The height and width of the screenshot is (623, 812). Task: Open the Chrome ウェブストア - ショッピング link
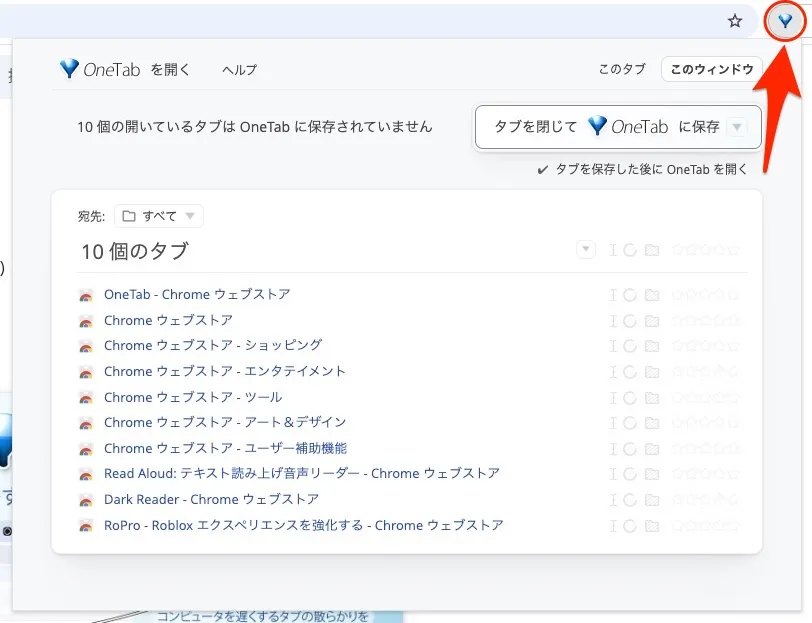tap(212, 345)
